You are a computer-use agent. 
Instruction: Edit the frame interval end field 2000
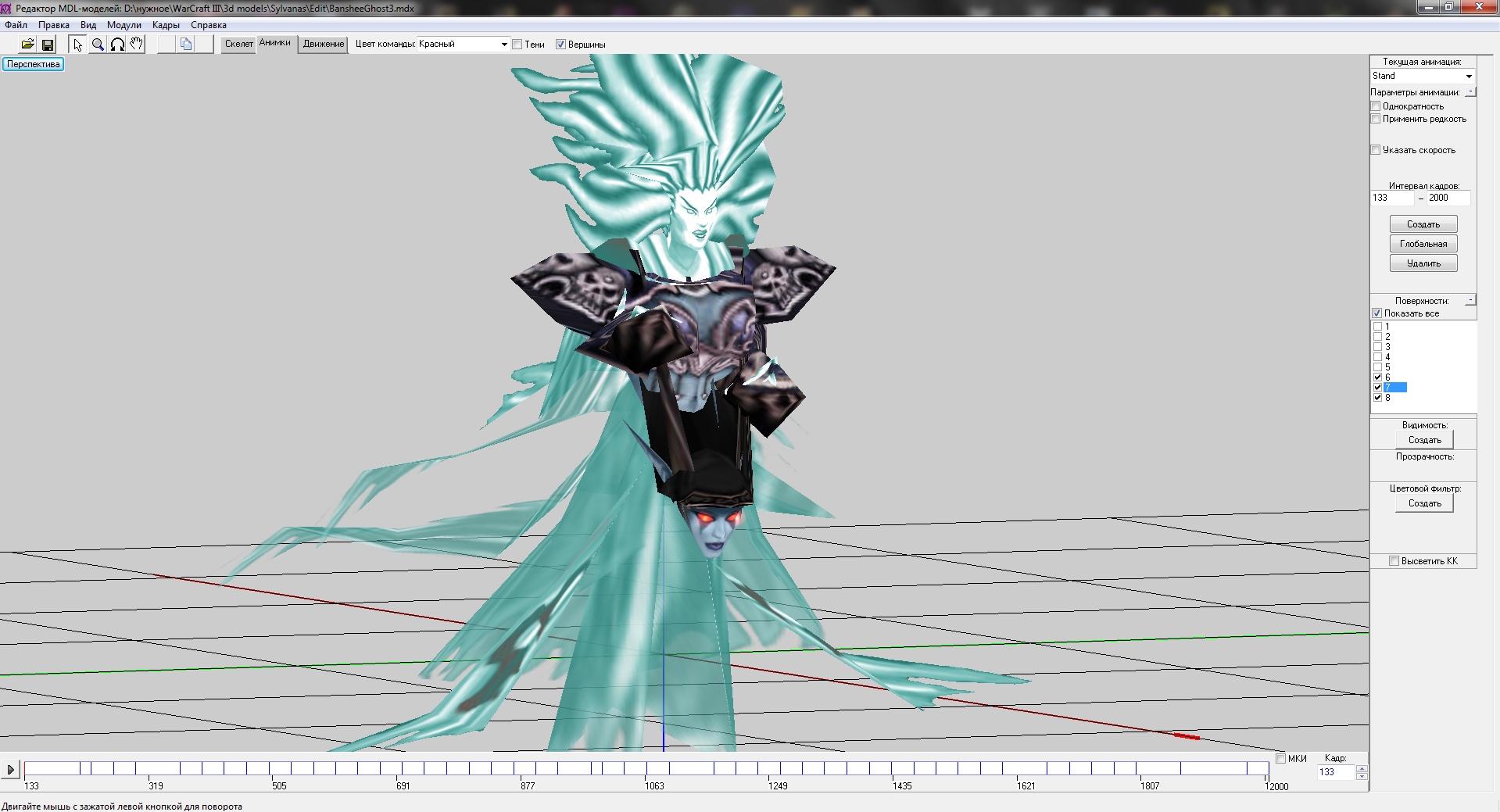click(x=1448, y=199)
